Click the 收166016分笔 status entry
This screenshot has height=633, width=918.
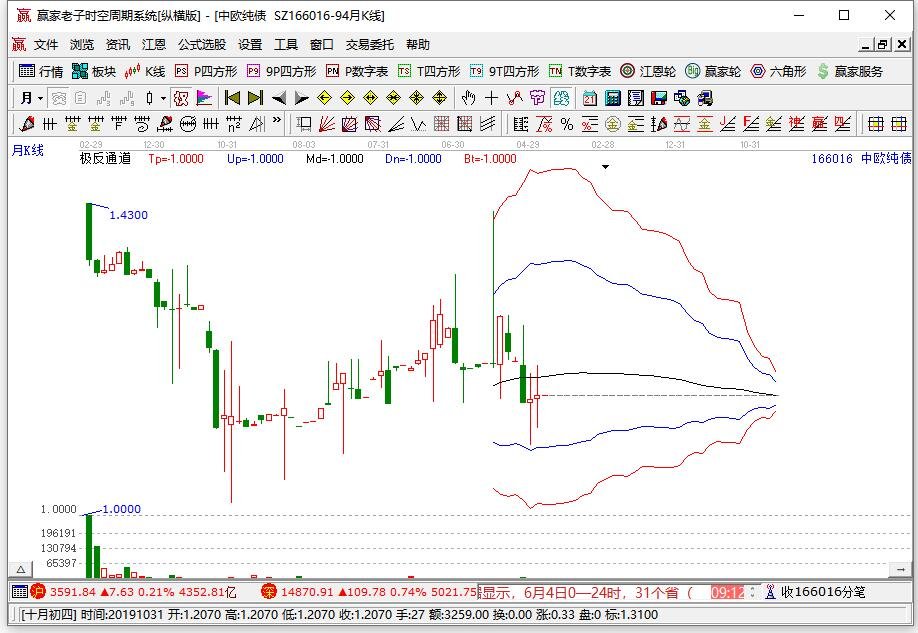tap(815, 592)
